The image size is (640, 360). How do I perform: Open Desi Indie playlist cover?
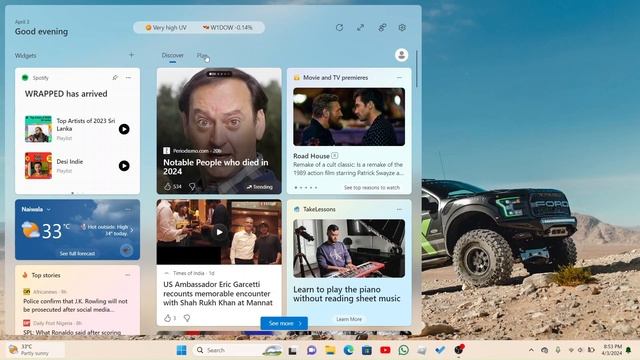click(38, 166)
